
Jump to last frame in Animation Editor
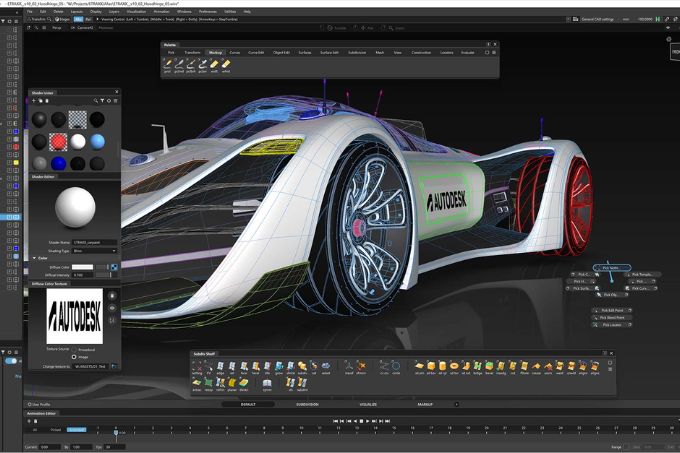pyautogui.click(x=388, y=421)
